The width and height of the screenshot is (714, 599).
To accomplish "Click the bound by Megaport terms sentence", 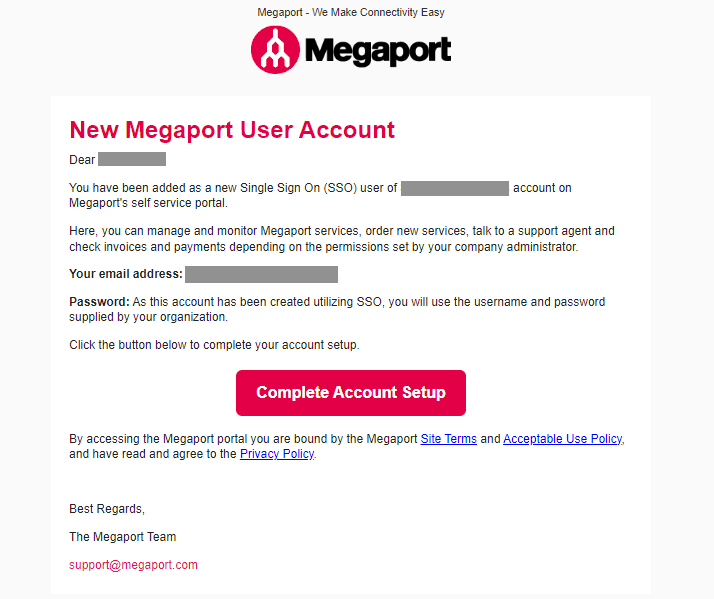I will tap(347, 446).
